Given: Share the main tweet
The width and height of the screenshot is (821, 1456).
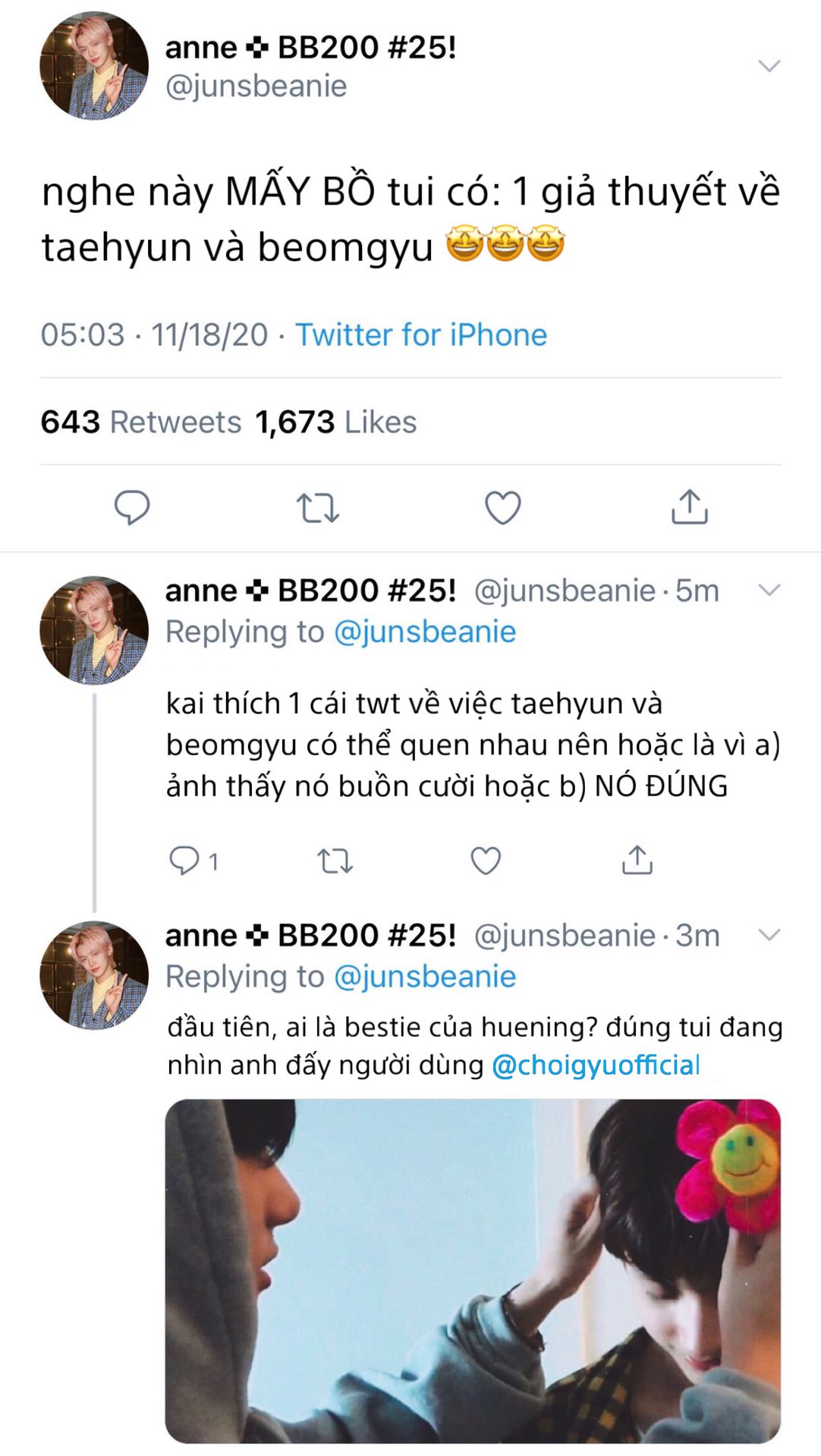Looking at the screenshot, I should pos(689,507).
